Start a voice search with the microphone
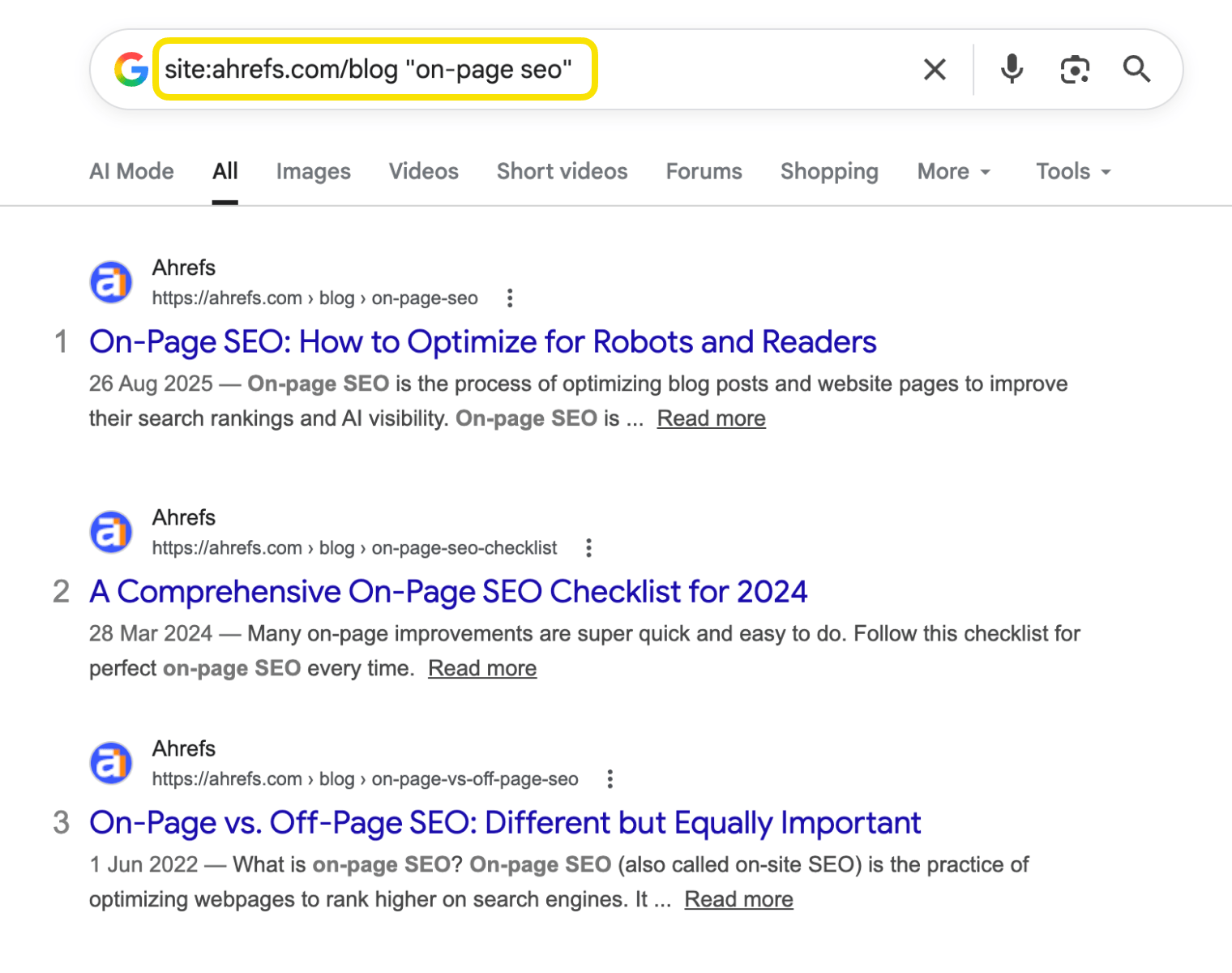1232x973 pixels. [1011, 69]
